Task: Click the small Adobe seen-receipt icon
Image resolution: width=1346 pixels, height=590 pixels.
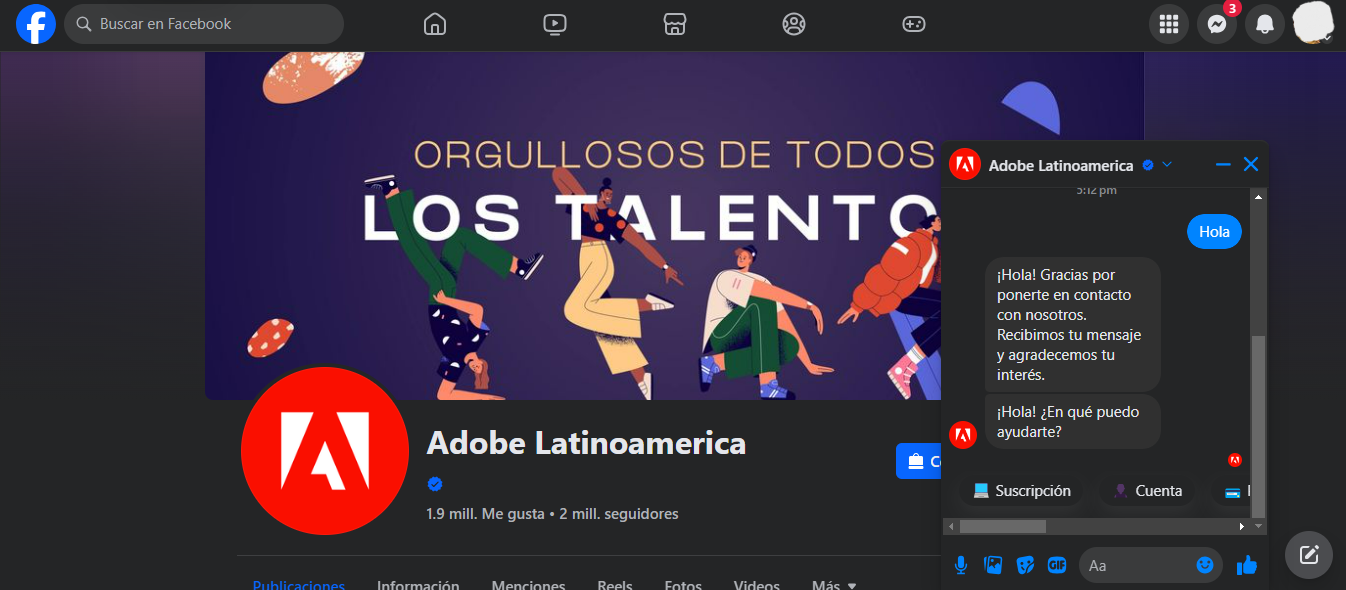Action: [1235, 460]
